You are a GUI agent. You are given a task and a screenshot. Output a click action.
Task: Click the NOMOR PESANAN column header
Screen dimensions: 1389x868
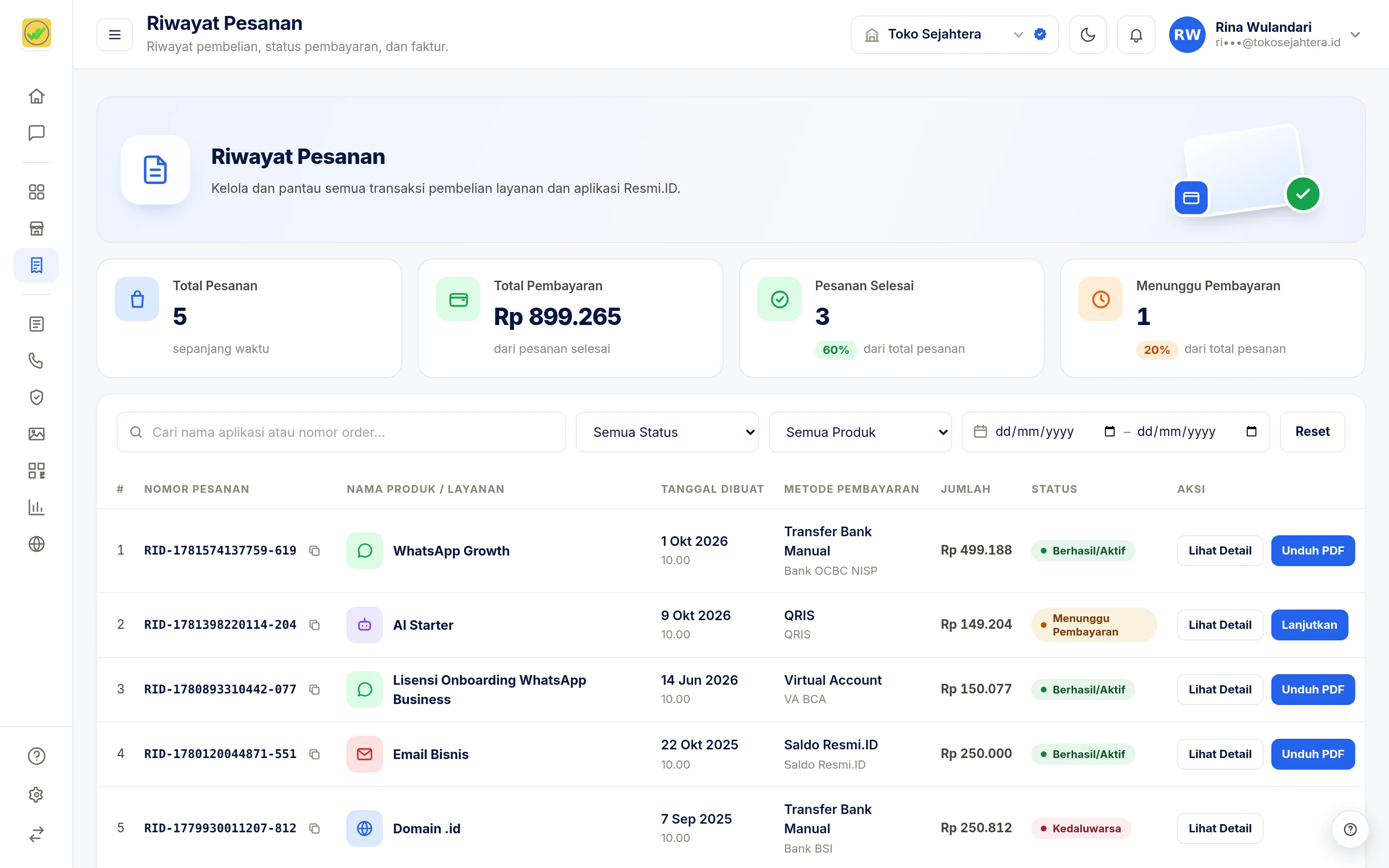pyautogui.click(x=196, y=489)
